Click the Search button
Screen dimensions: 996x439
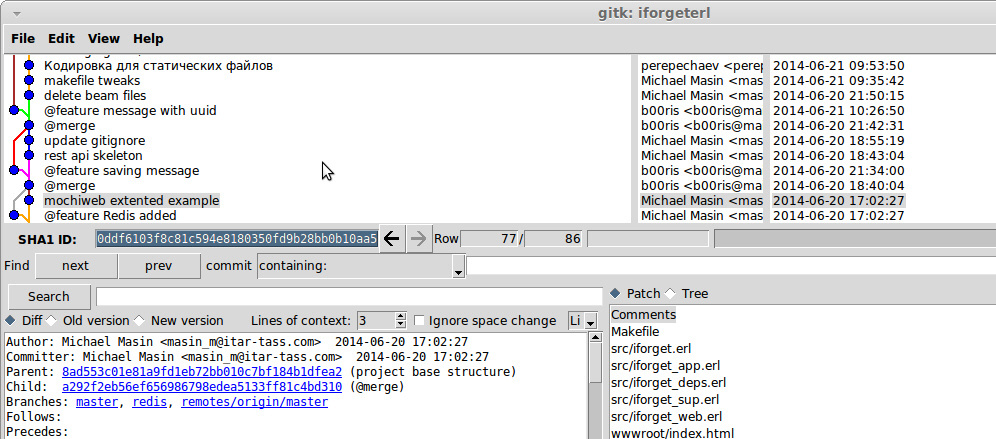click(x=49, y=297)
